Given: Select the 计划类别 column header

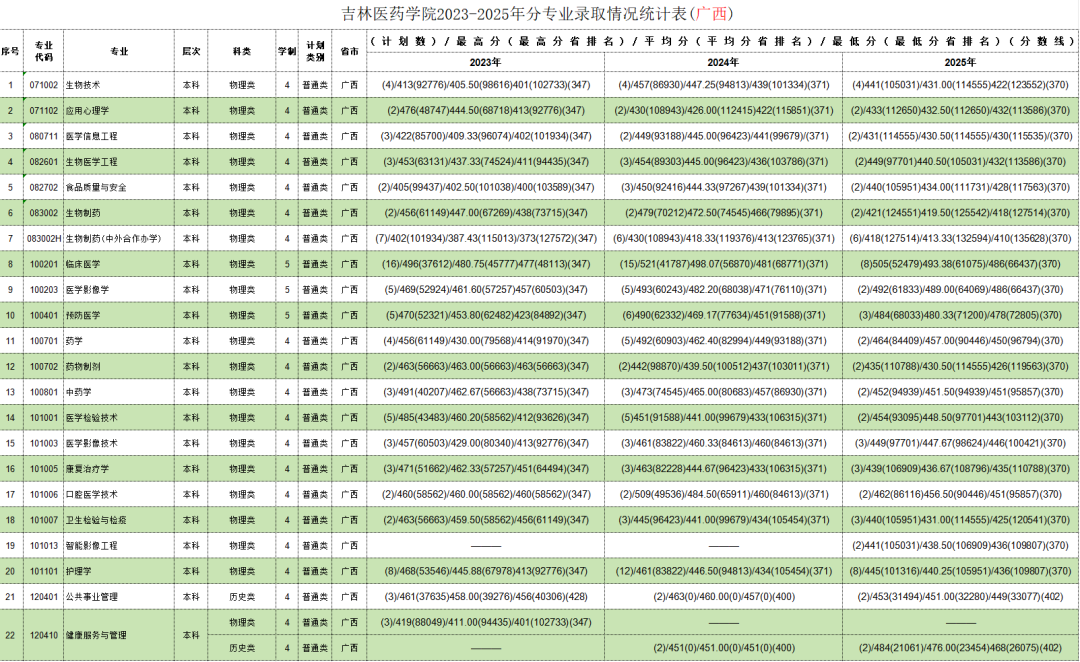Looking at the screenshot, I should click(315, 51).
